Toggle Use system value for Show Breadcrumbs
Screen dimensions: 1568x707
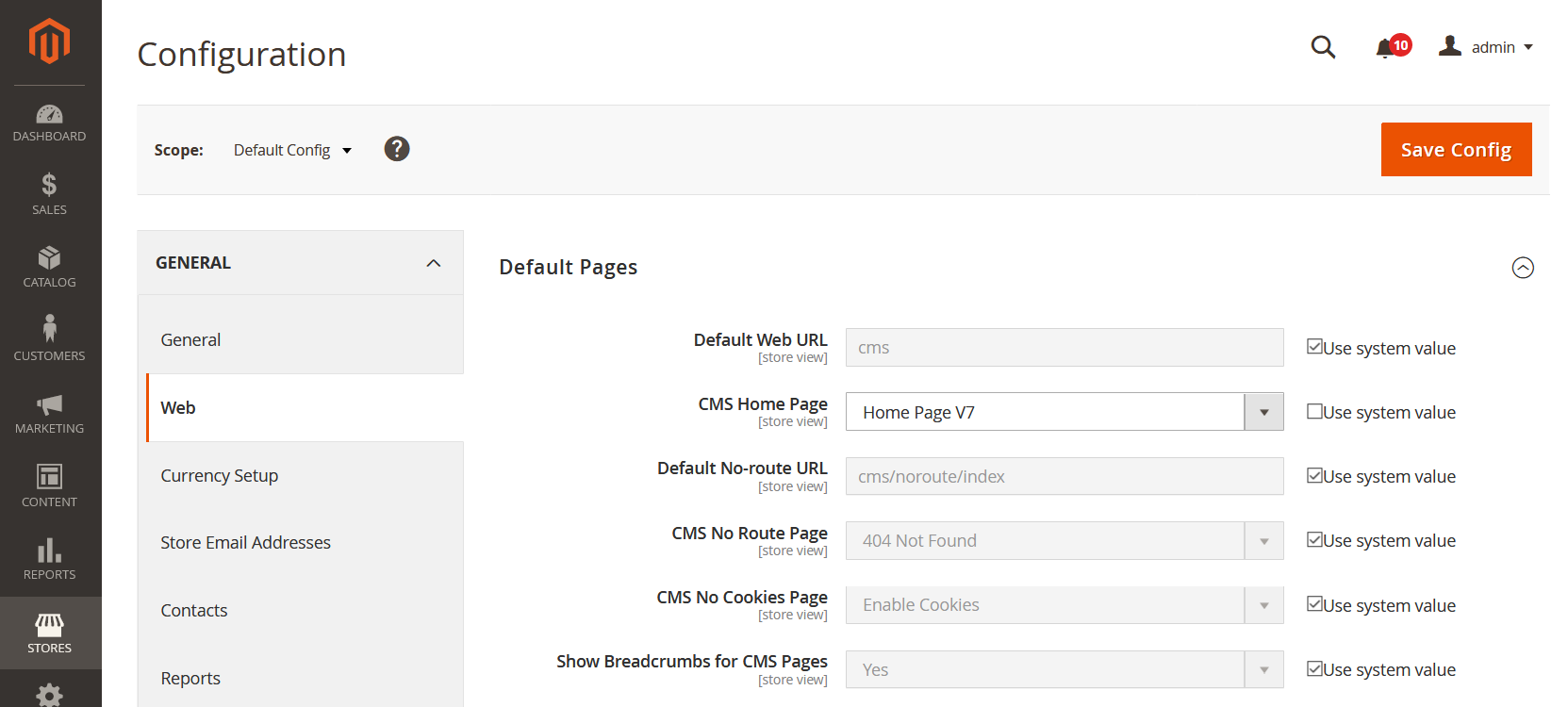1314,668
